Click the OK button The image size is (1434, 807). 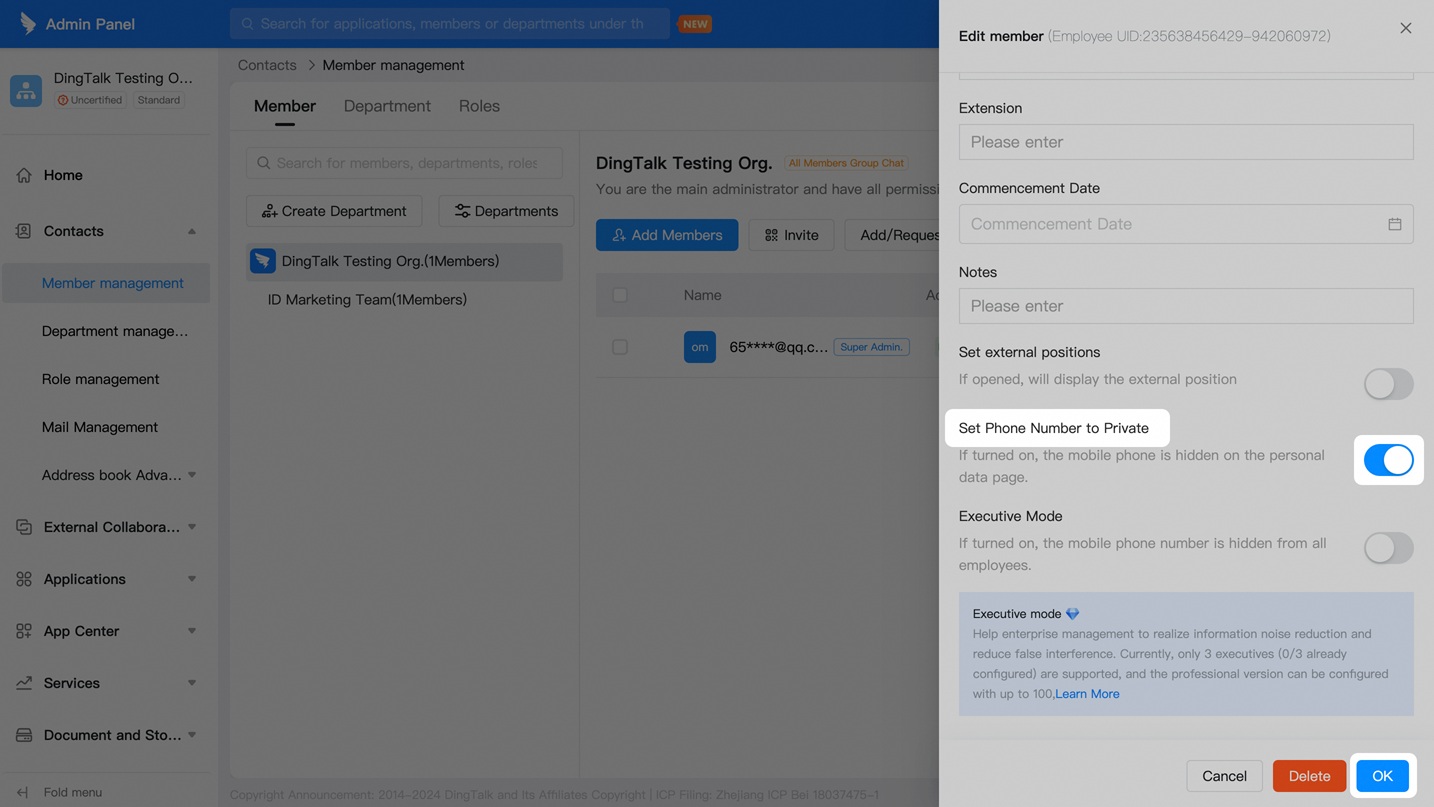pyautogui.click(x=1383, y=776)
